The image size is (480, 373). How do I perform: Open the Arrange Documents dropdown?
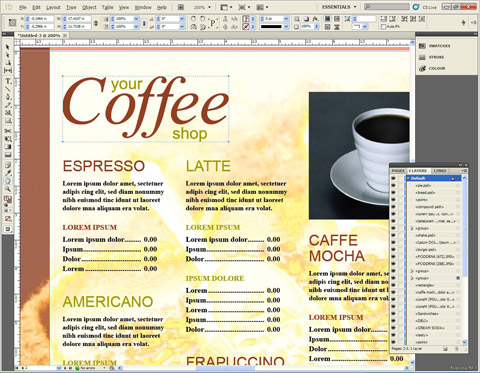pyautogui.click(x=263, y=7)
